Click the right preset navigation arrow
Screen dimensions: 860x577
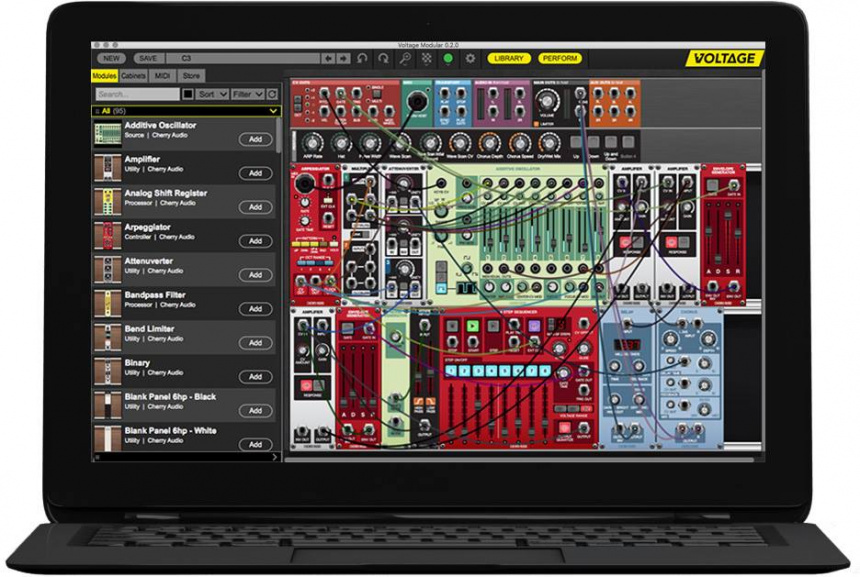click(341, 58)
